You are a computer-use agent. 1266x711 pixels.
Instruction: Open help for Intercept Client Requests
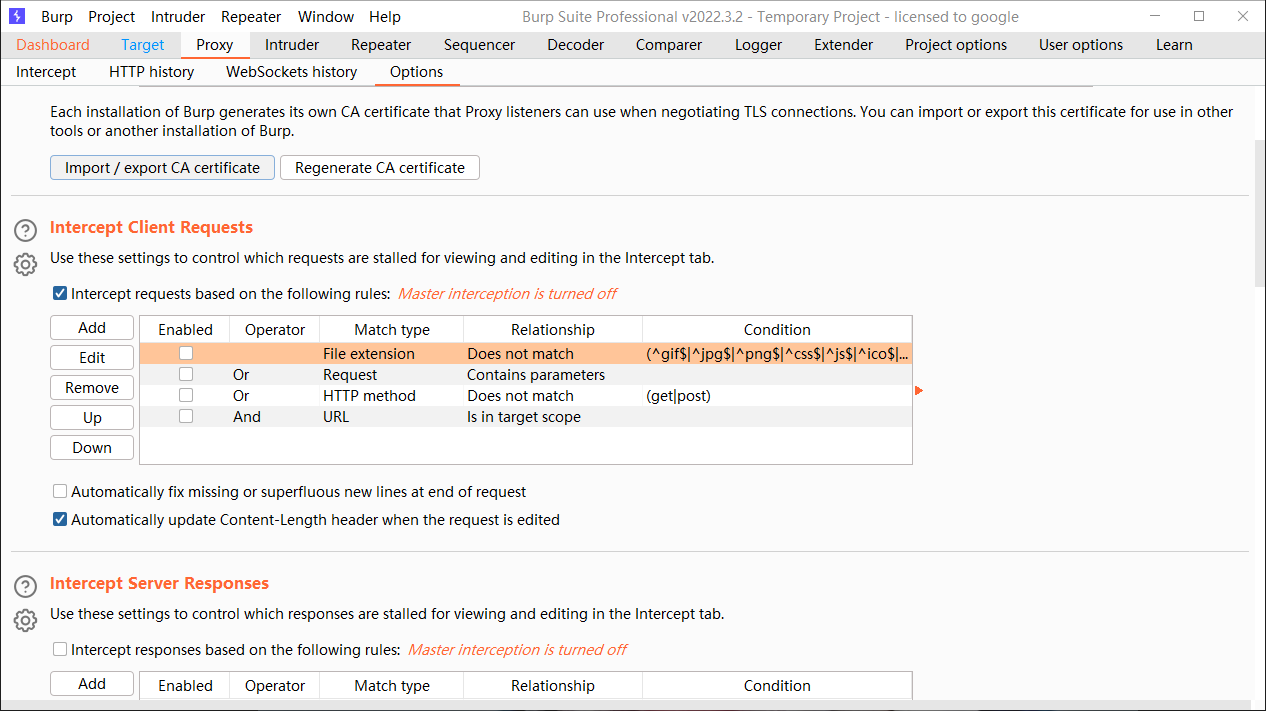26,231
